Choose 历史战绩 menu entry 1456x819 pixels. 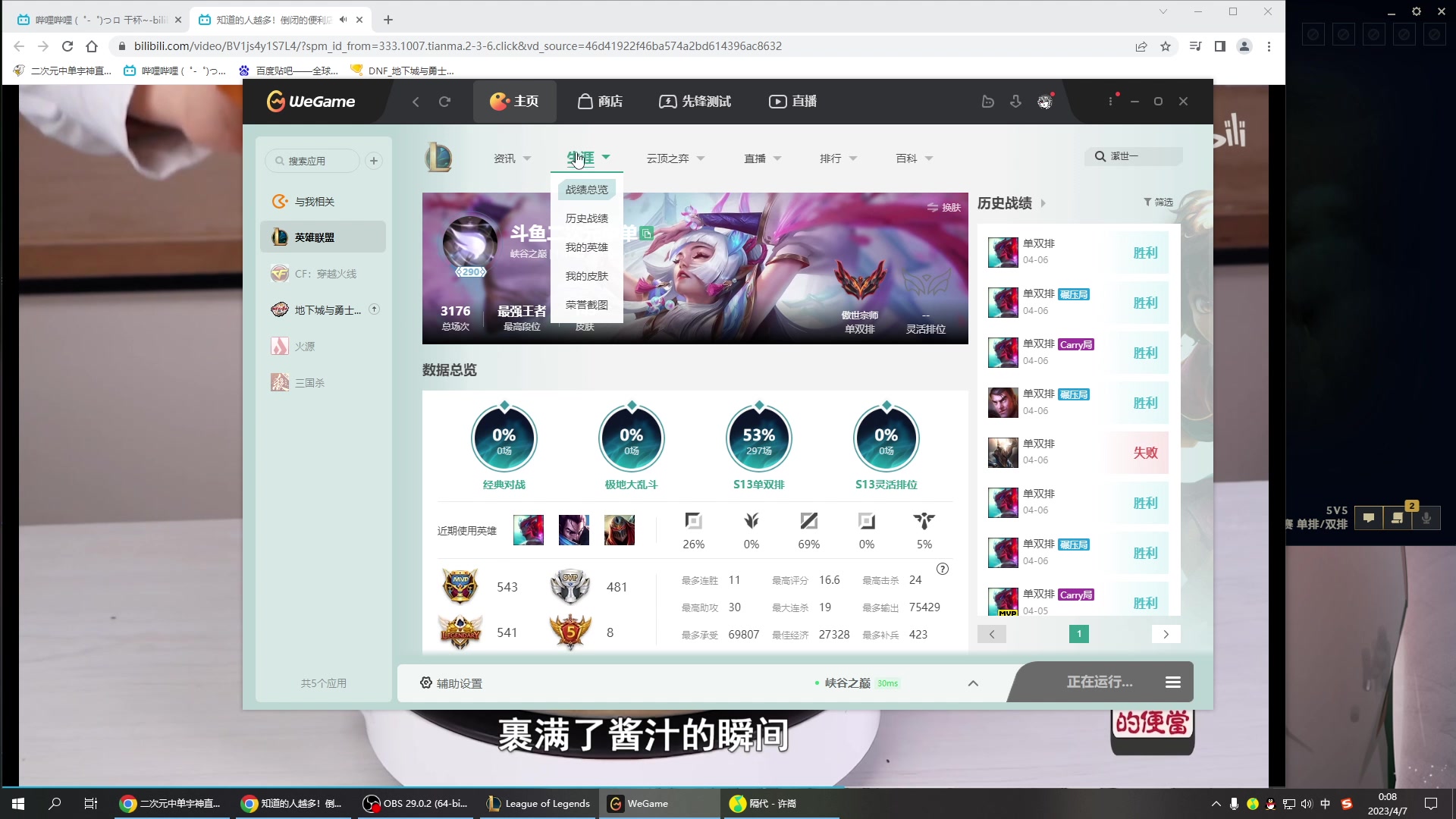(x=587, y=218)
